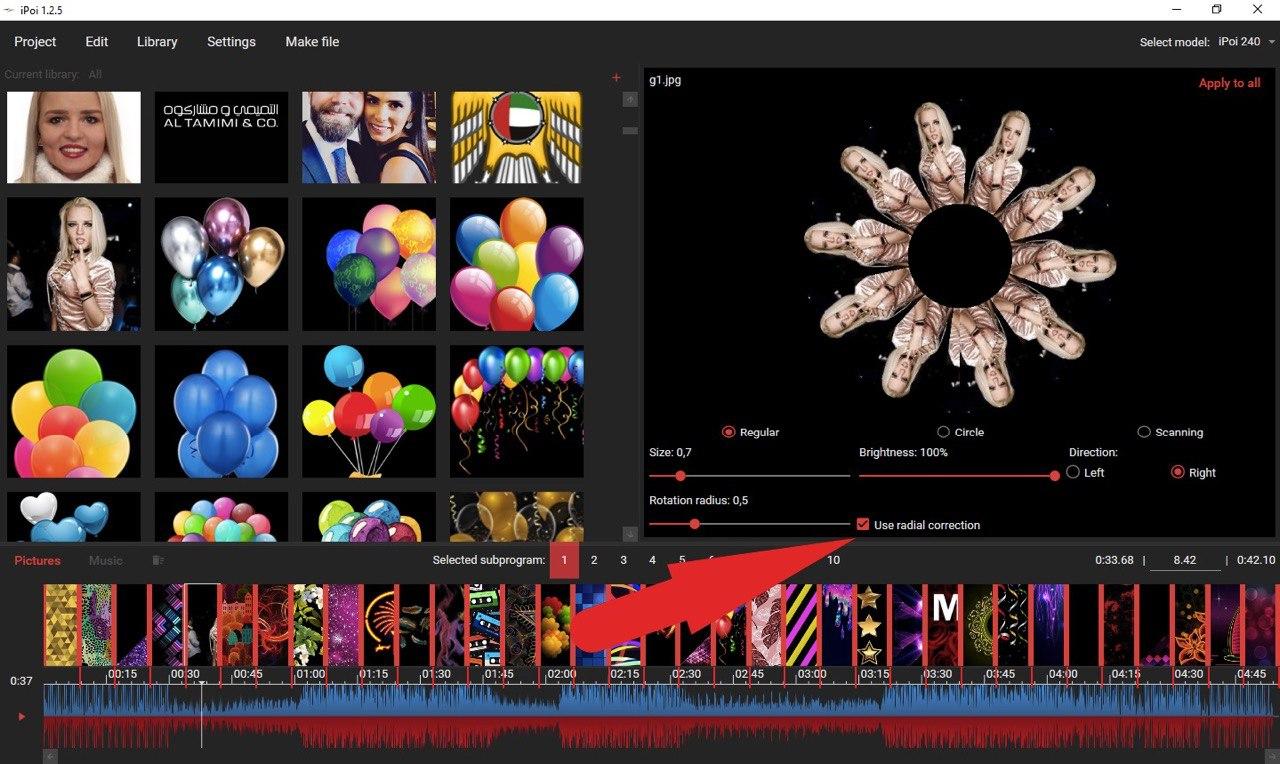Open the Select model dropdown
The height and width of the screenshot is (764, 1280).
[1245, 42]
